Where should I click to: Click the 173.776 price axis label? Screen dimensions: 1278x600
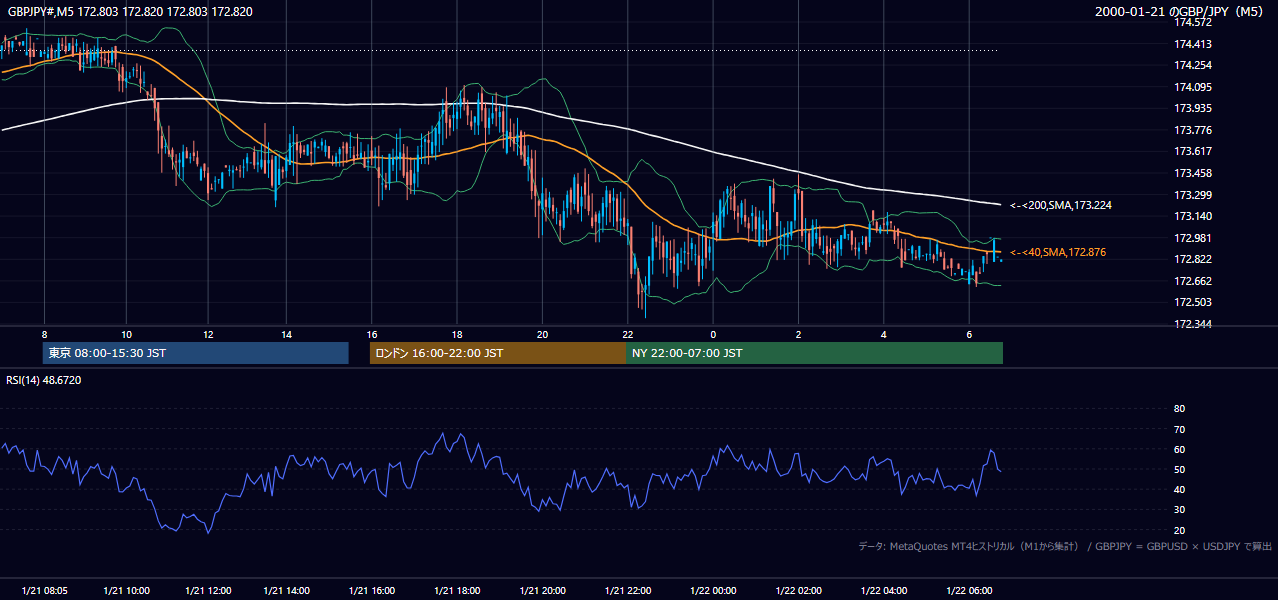(1193, 130)
